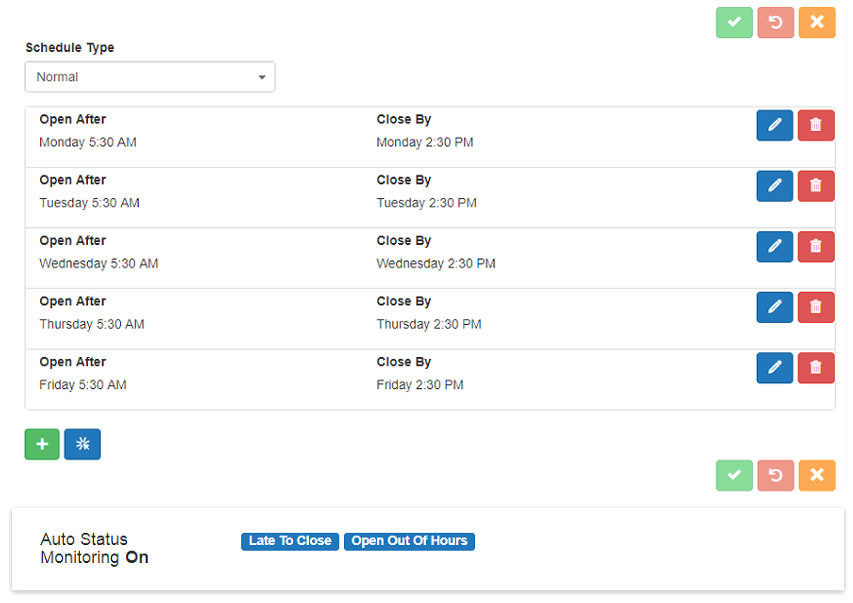853x603 pixels.
Task: Edit the Friday schedule entry
Action: pos(774,368)
